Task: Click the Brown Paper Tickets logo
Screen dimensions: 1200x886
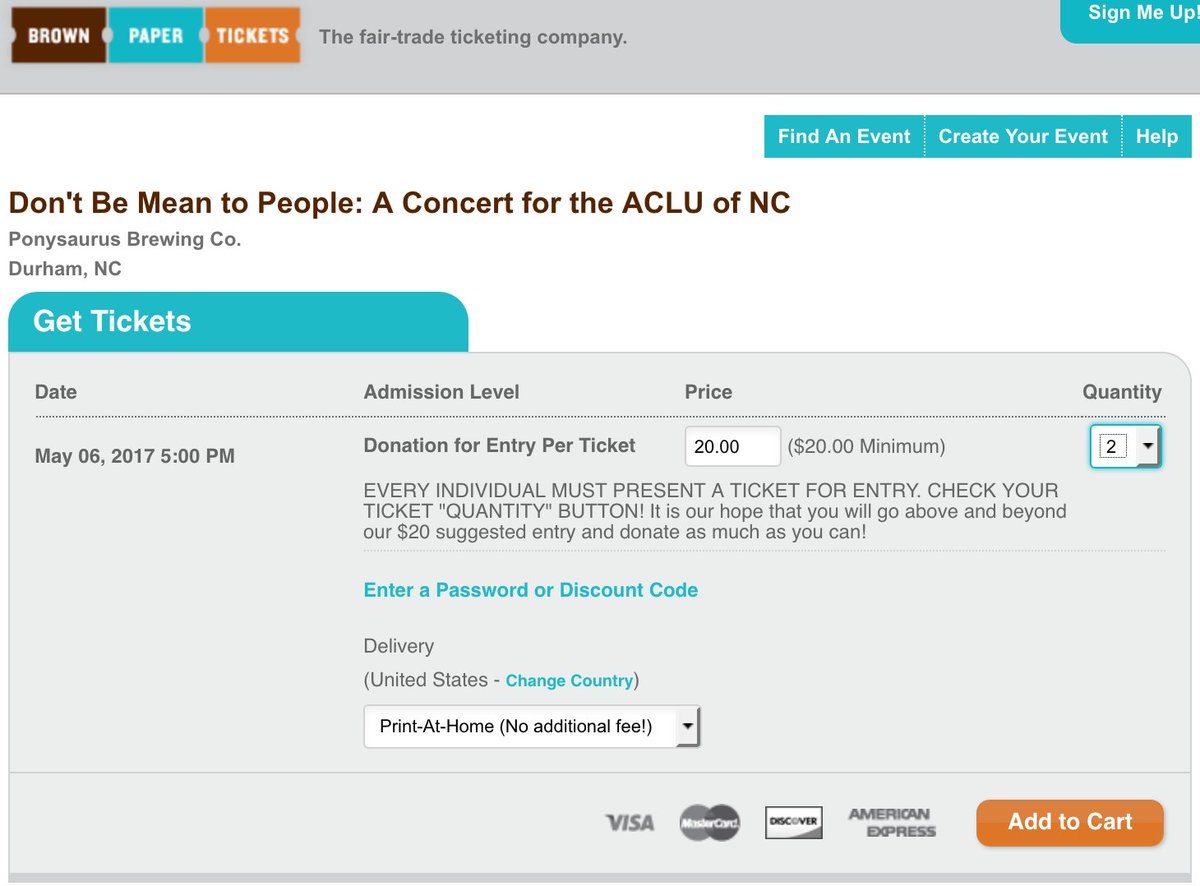Action: pyautogui.click(x=155, y=36)
